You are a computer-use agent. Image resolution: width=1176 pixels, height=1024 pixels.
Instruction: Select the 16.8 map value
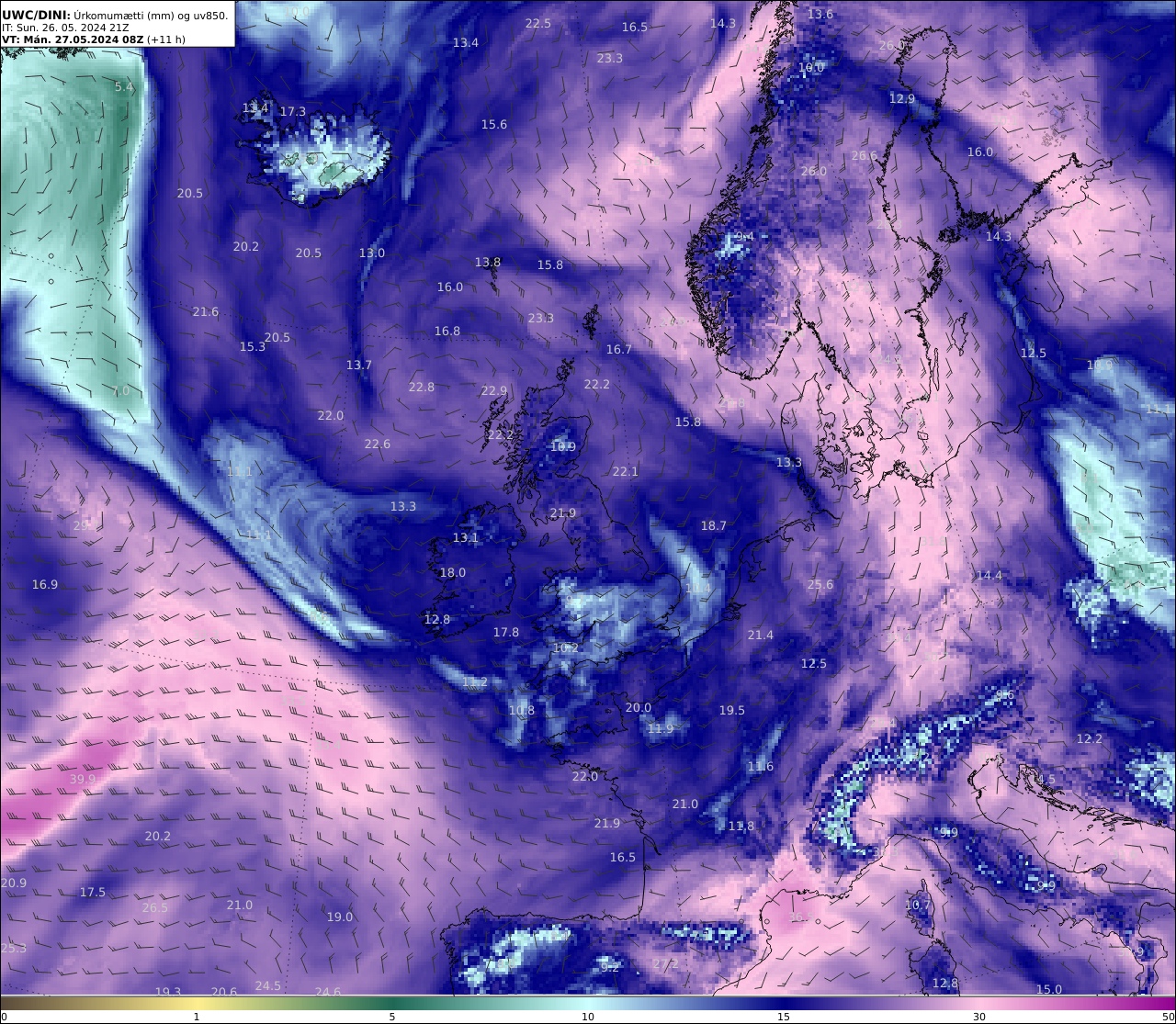click(x=447, y=331)
